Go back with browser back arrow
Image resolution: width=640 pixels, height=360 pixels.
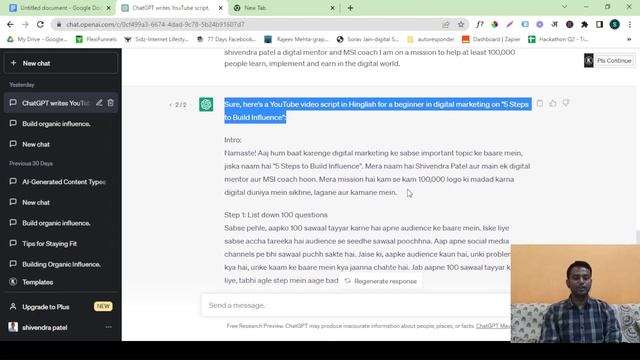(11, 24)
